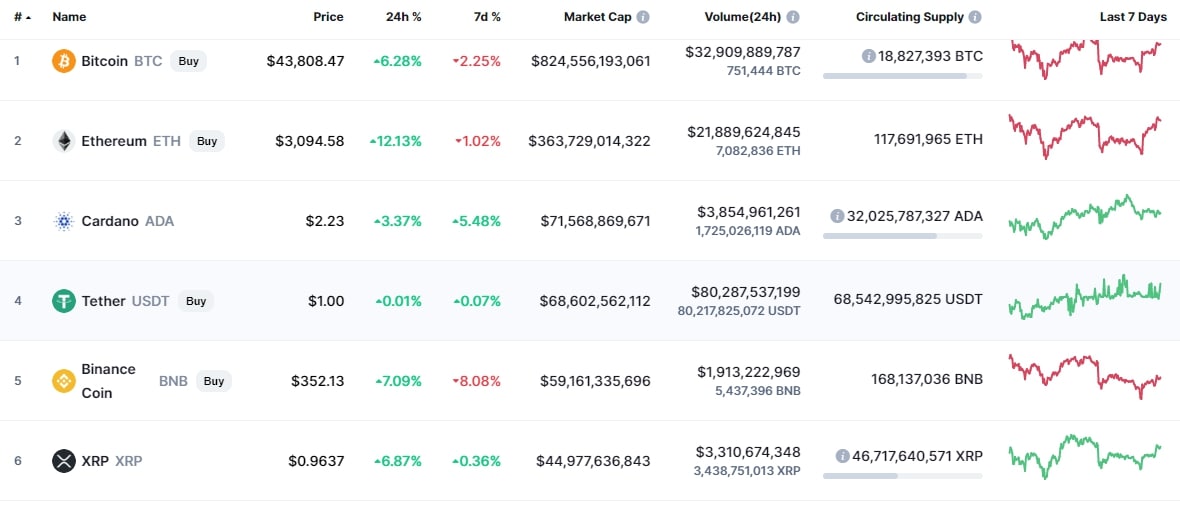Sort by the 7d % column header
This screenshot has width=1180, height=505.
click(487, 17)
